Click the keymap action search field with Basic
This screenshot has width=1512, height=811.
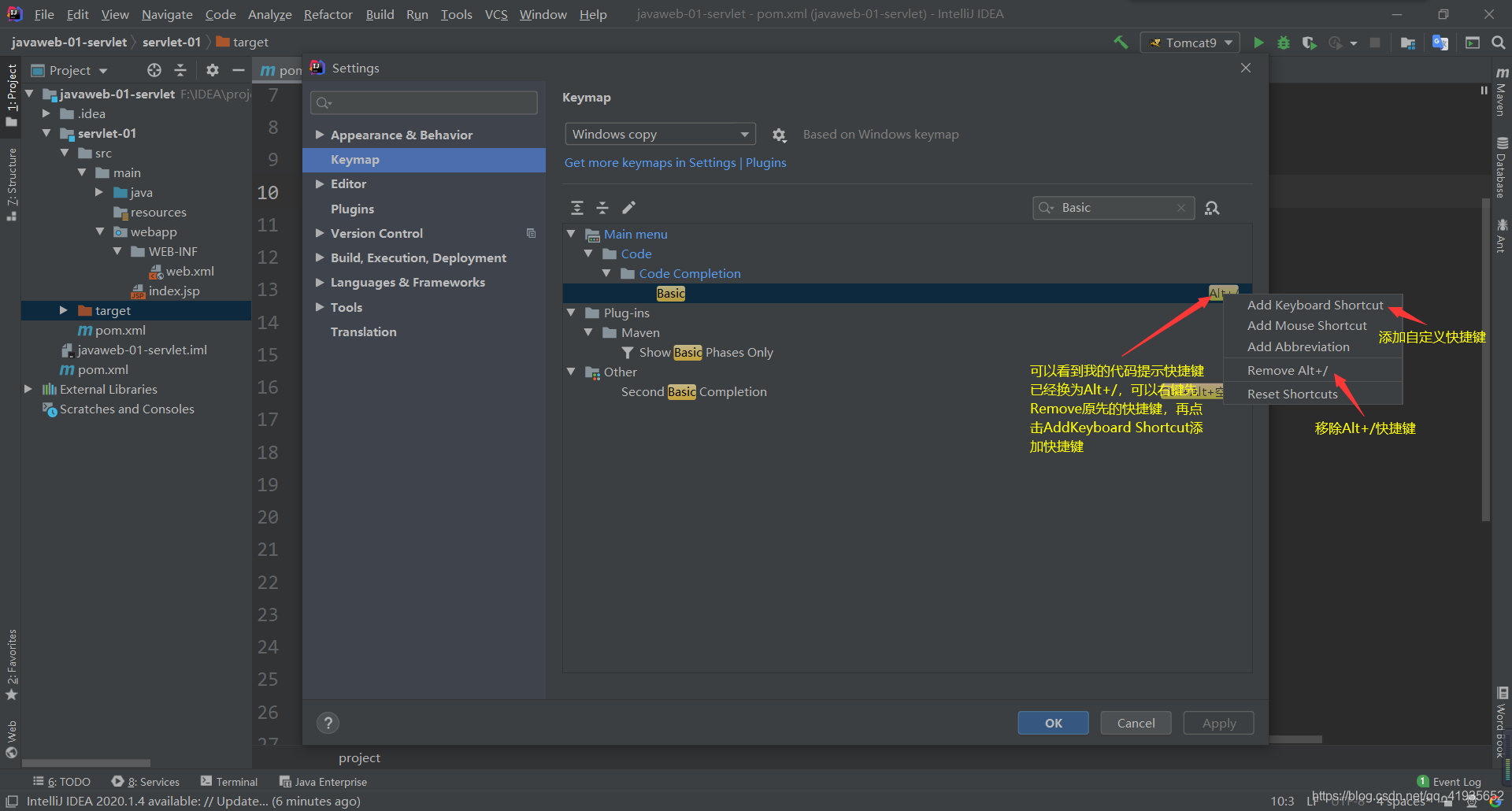point(1114,208)
